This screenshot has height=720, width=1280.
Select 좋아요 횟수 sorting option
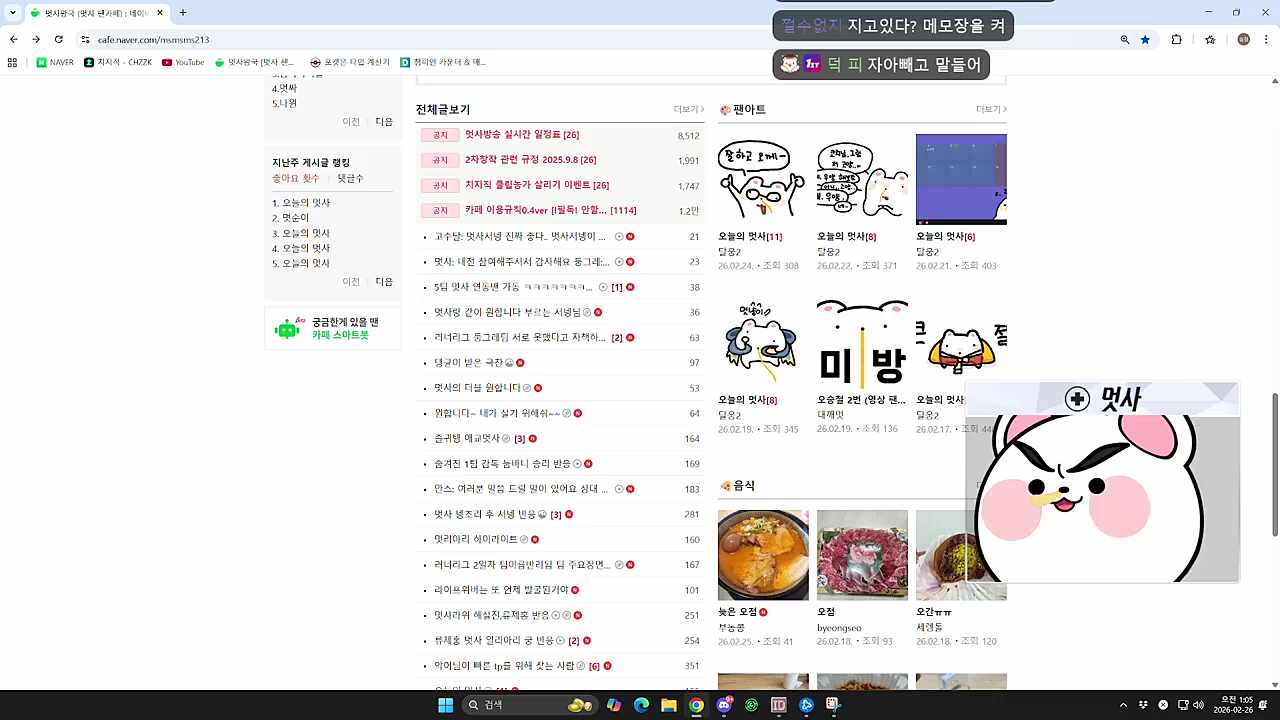[x=294, y=178]
